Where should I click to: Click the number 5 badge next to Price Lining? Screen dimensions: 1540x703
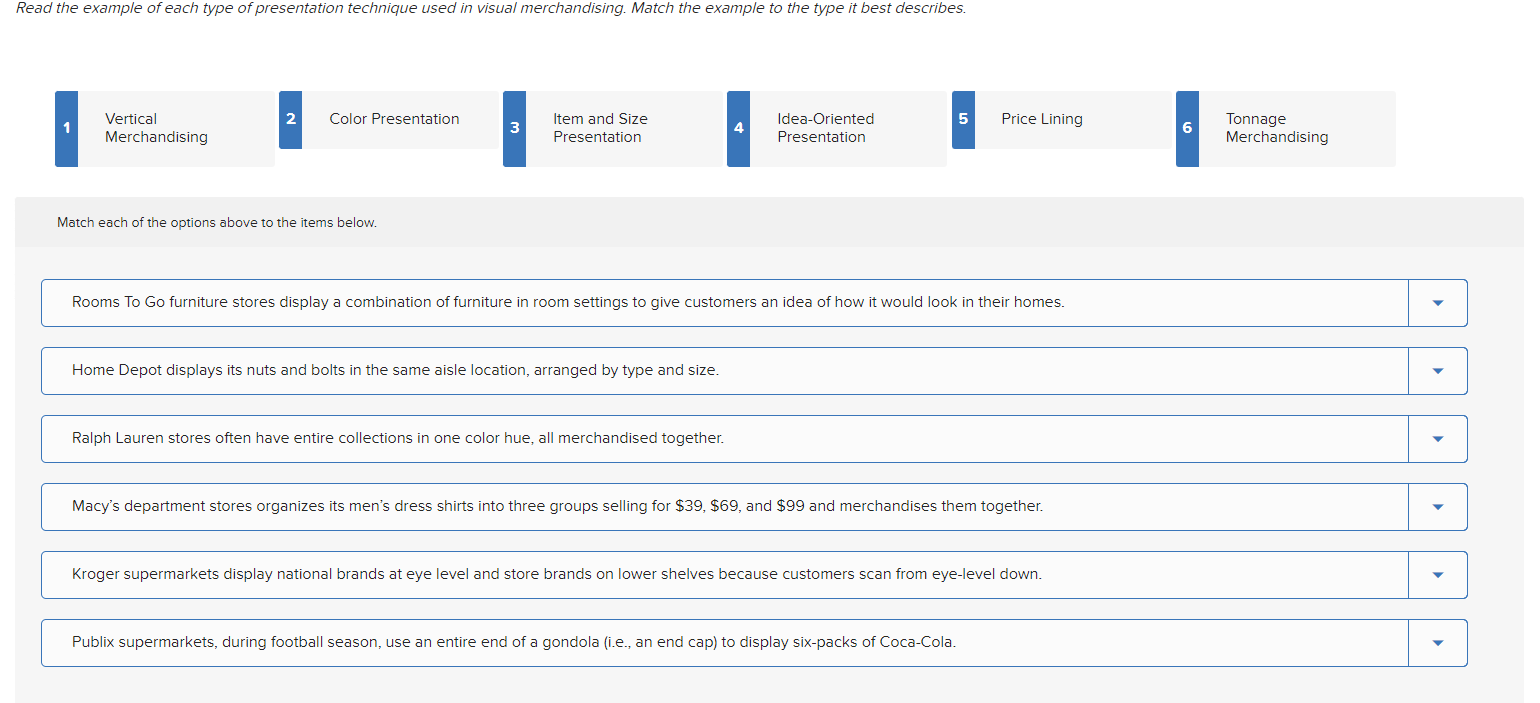click(963, 119)
